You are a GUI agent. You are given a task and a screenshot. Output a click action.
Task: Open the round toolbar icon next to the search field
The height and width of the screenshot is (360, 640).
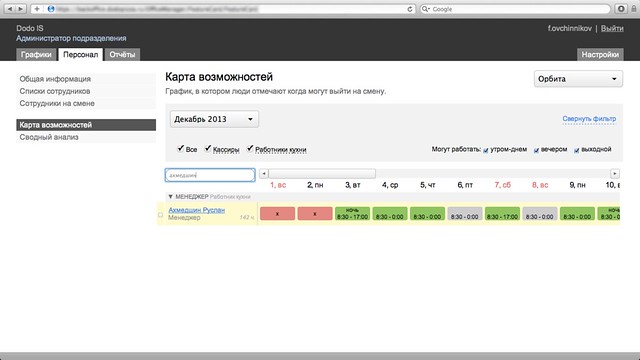point(621,9)
